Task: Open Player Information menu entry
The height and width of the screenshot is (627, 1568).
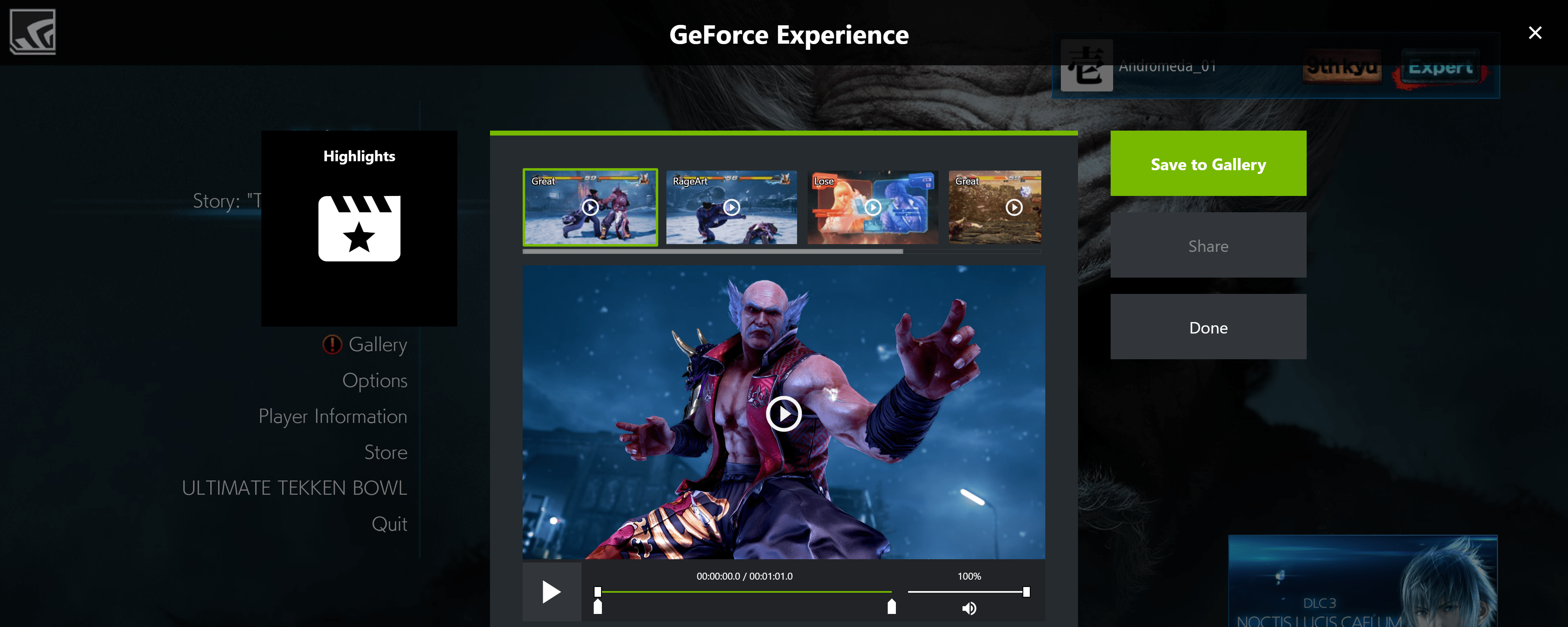Action: [332, 416]
